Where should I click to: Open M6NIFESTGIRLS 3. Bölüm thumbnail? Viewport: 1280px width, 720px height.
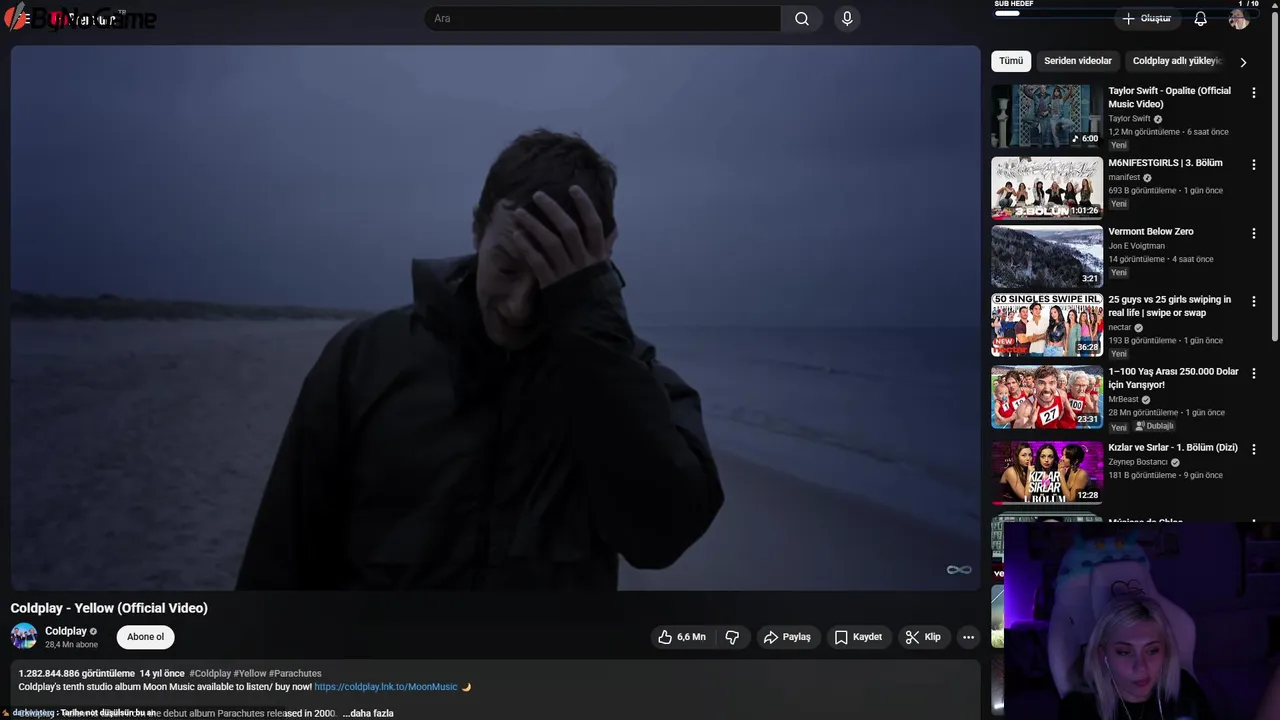tap(1047, 188)
